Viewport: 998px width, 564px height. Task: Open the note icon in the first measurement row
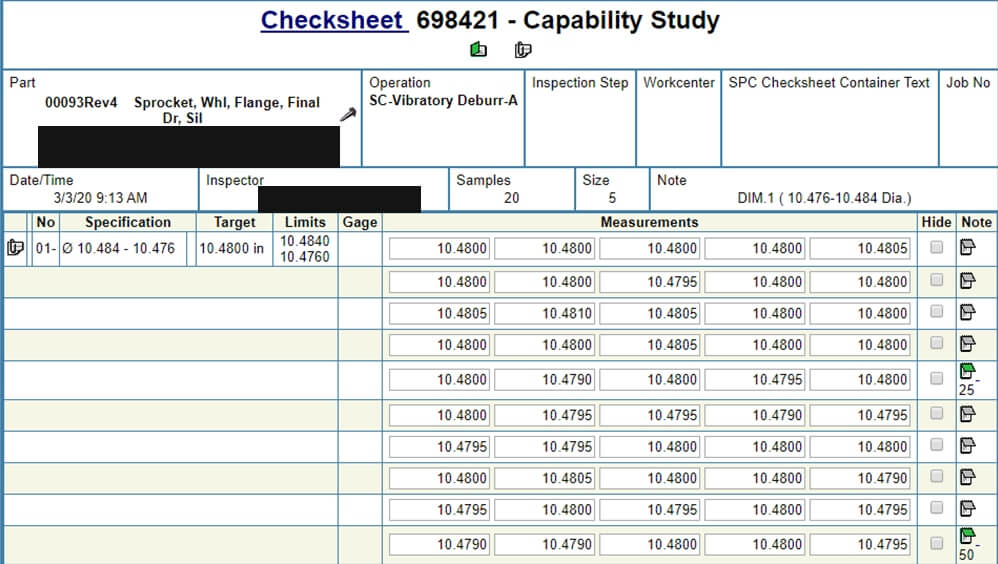point(967,248)
